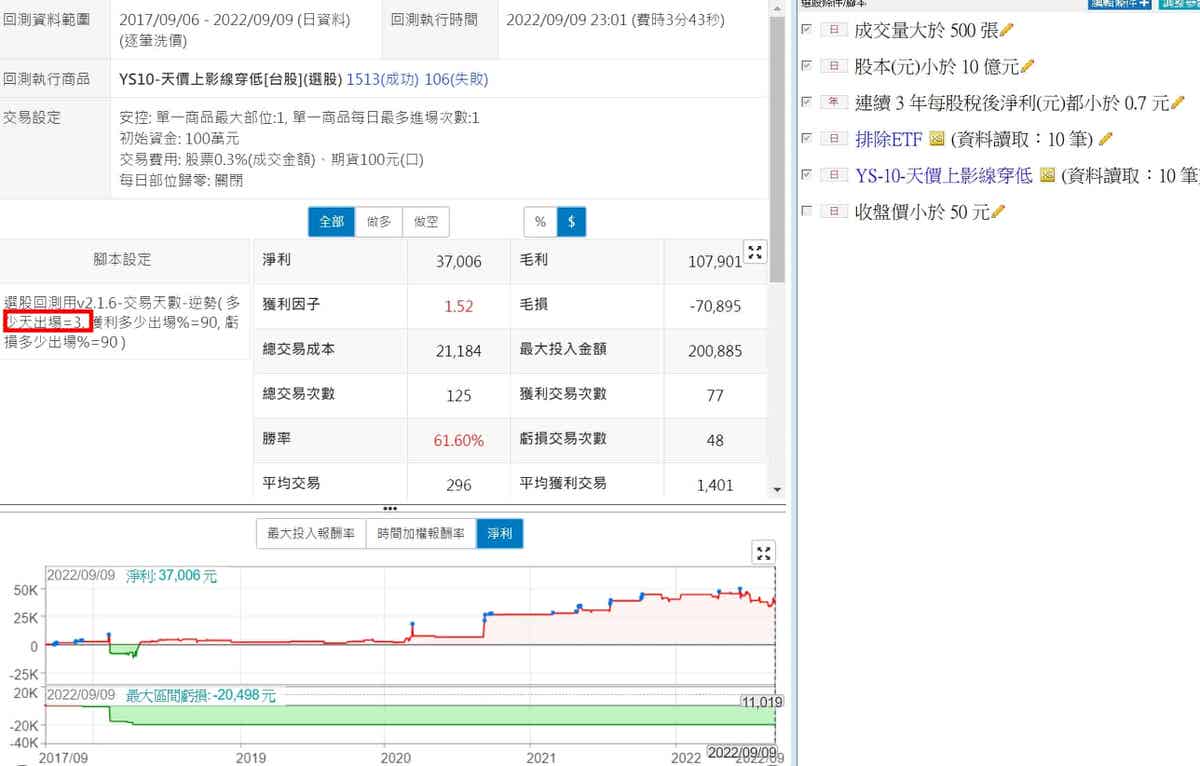The image size is (1200, 766).
Task: Open frequency selector for 成交量大於 500 張
Action: point(833,30)
